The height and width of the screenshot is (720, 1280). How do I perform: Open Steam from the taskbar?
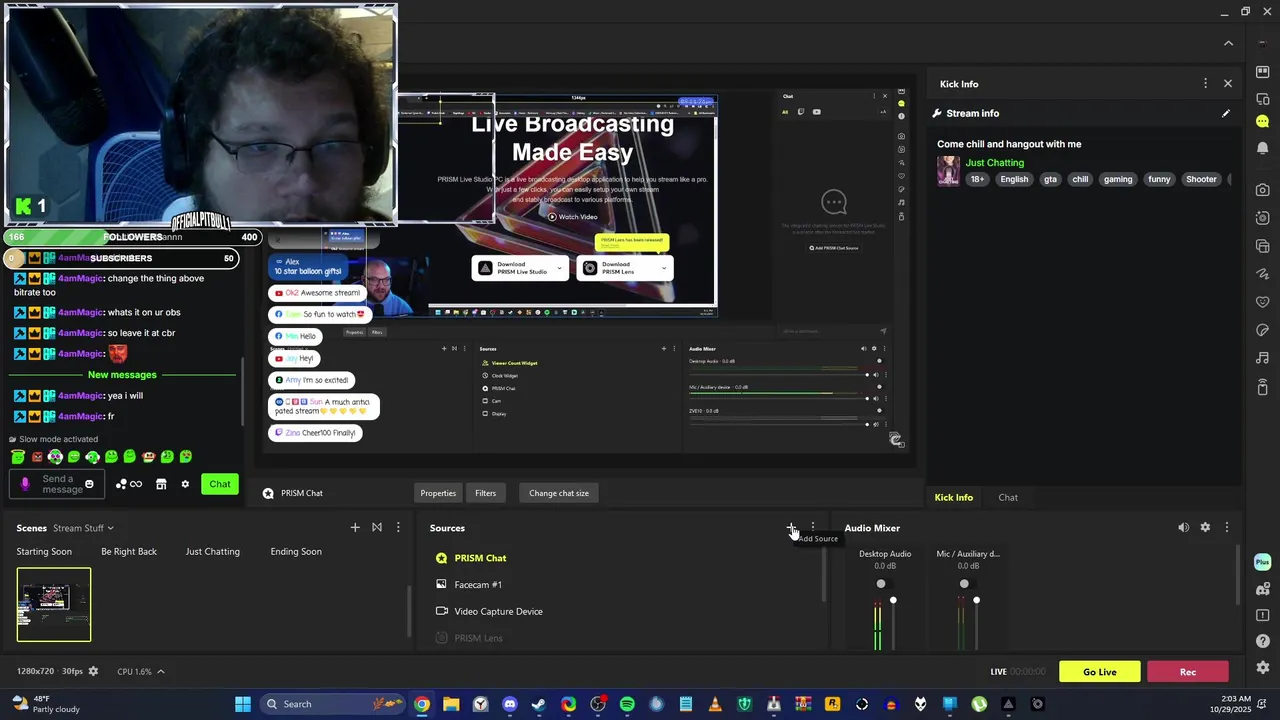click(539, 704)
